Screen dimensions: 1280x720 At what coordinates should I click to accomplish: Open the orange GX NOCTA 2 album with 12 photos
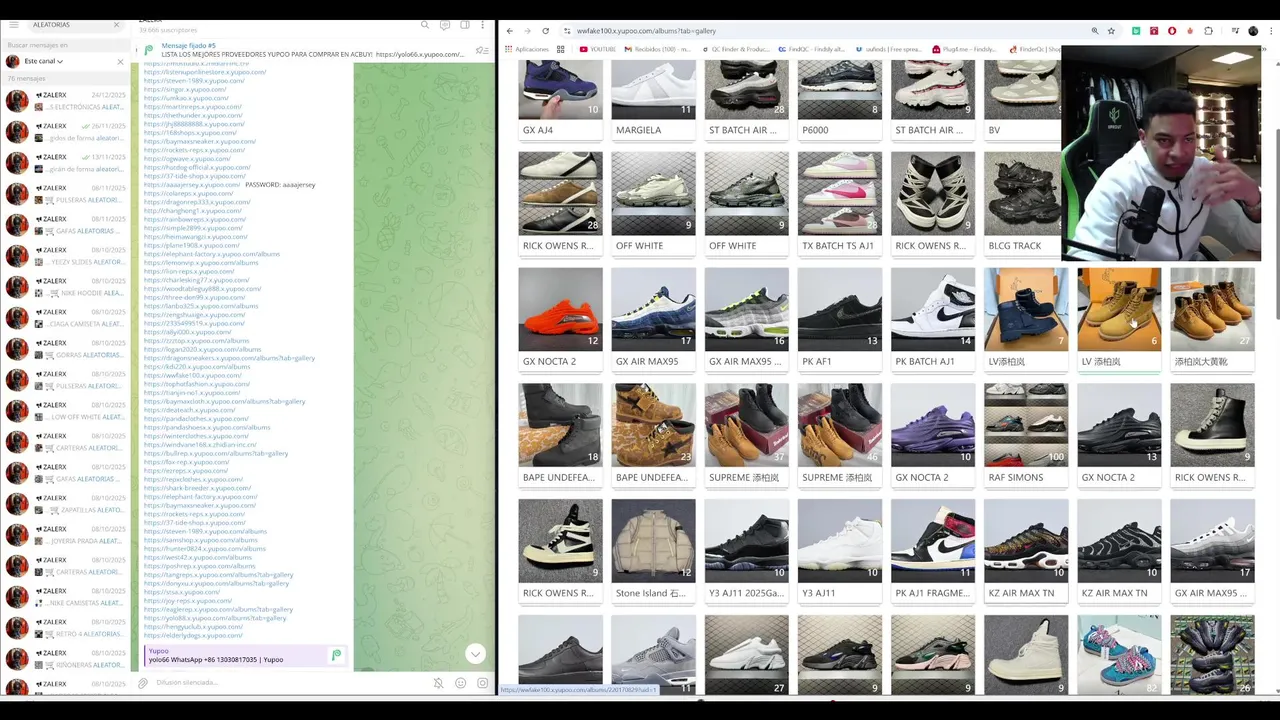560,320
